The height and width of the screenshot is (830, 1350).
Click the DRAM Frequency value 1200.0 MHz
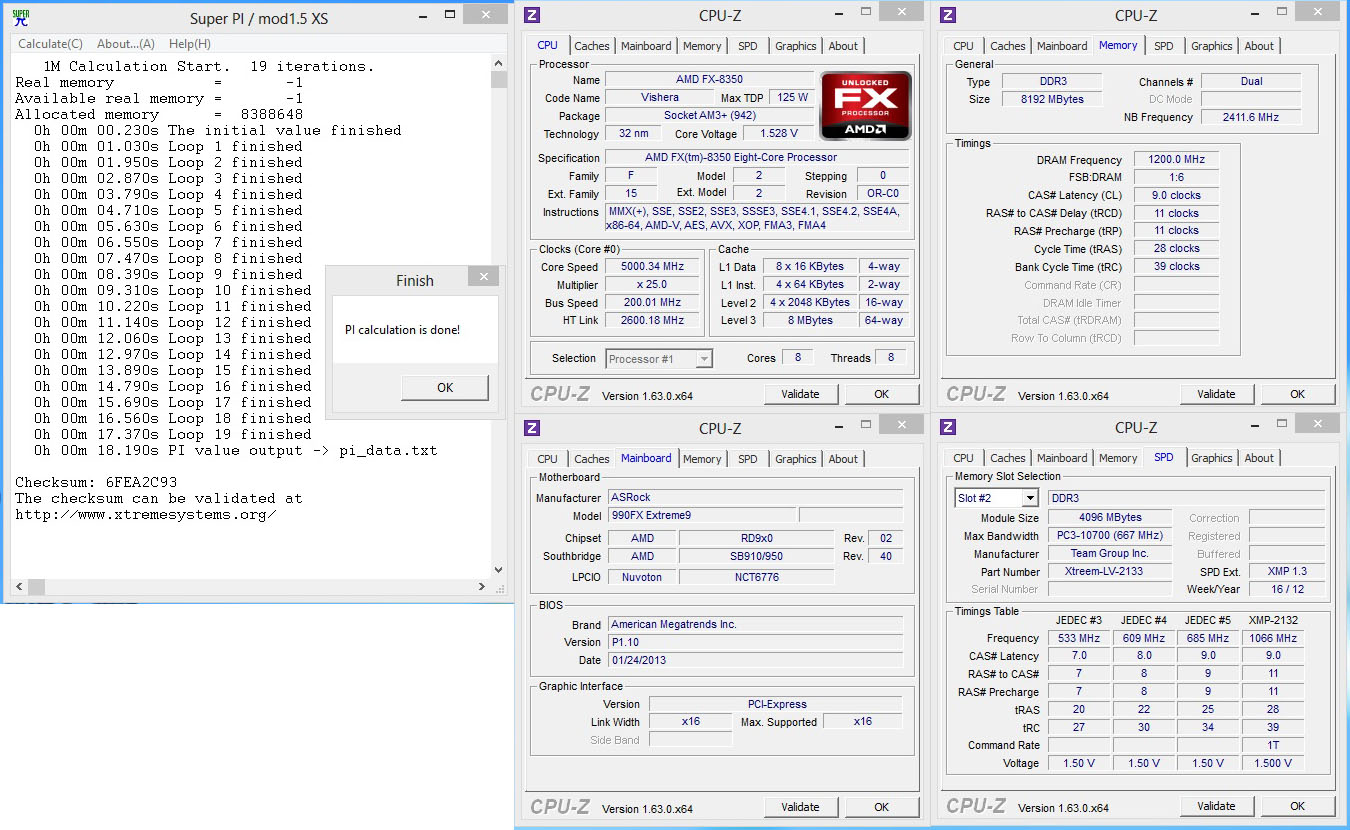pyautogui.click(x=1176, y=160)
